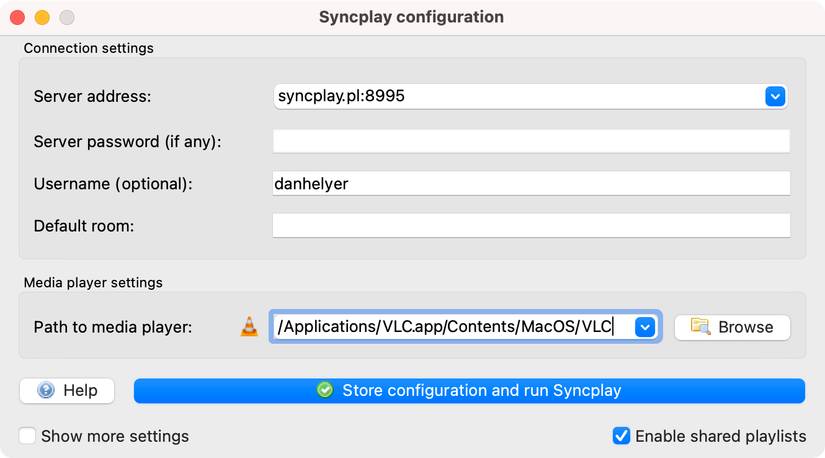Open the media player path dropdown
The width and height of the screenshot is (825, 458).
point(645,327)
